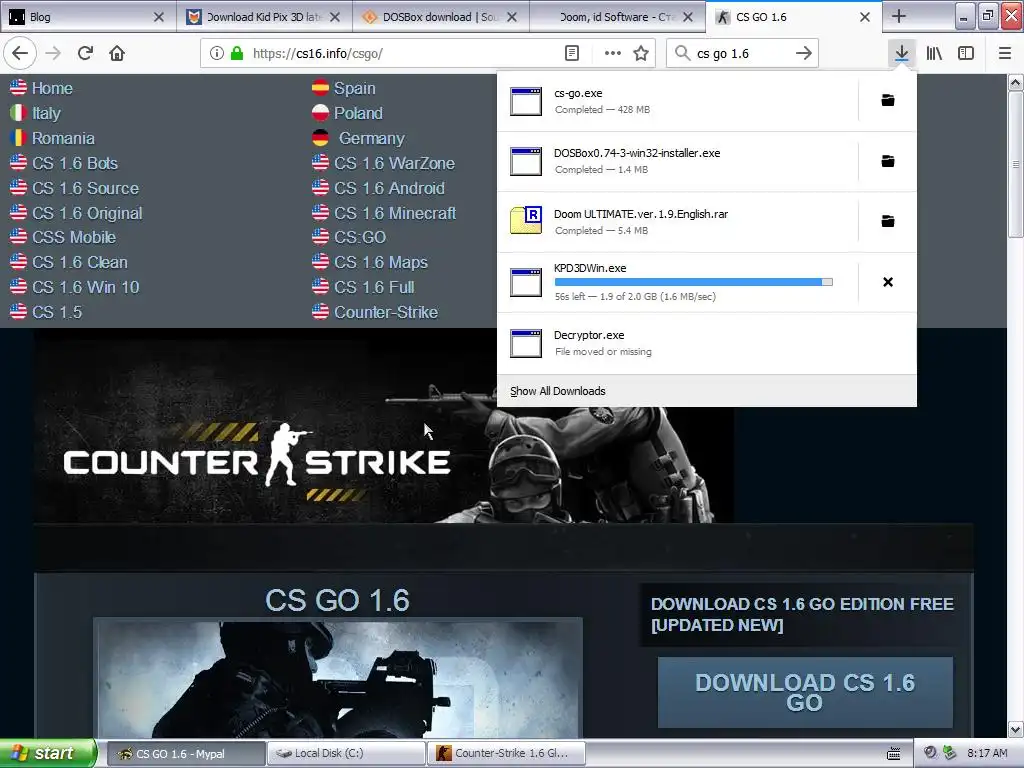Submit search with the arrow button
1024x768 pixels.
tap(804, 54)
